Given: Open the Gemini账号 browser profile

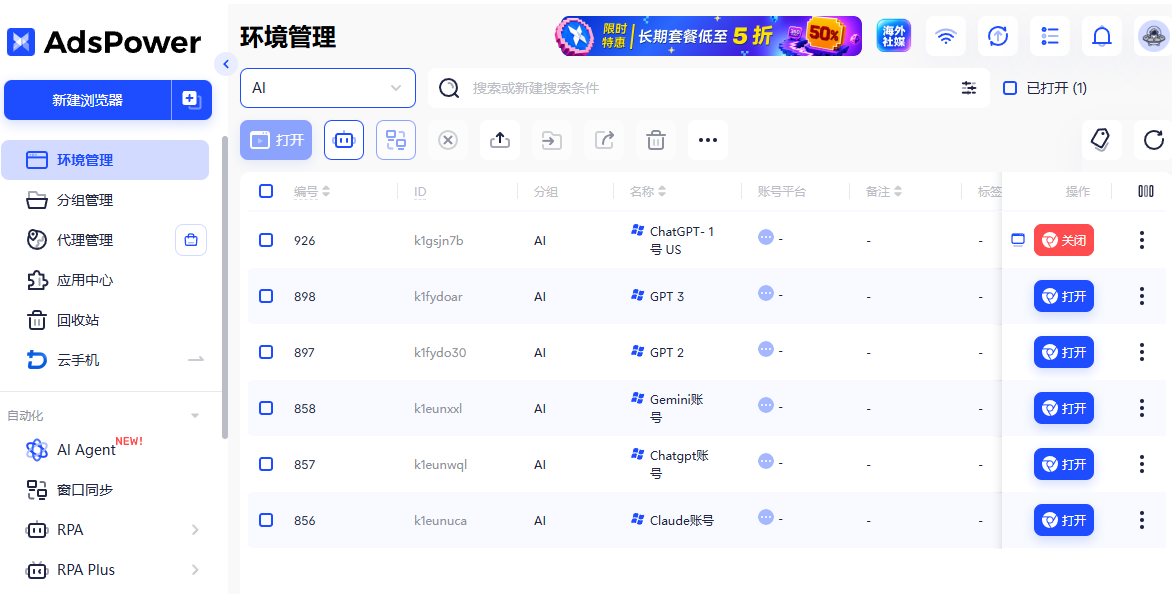Looking at the screenshot, I should tap(1064, 408).
